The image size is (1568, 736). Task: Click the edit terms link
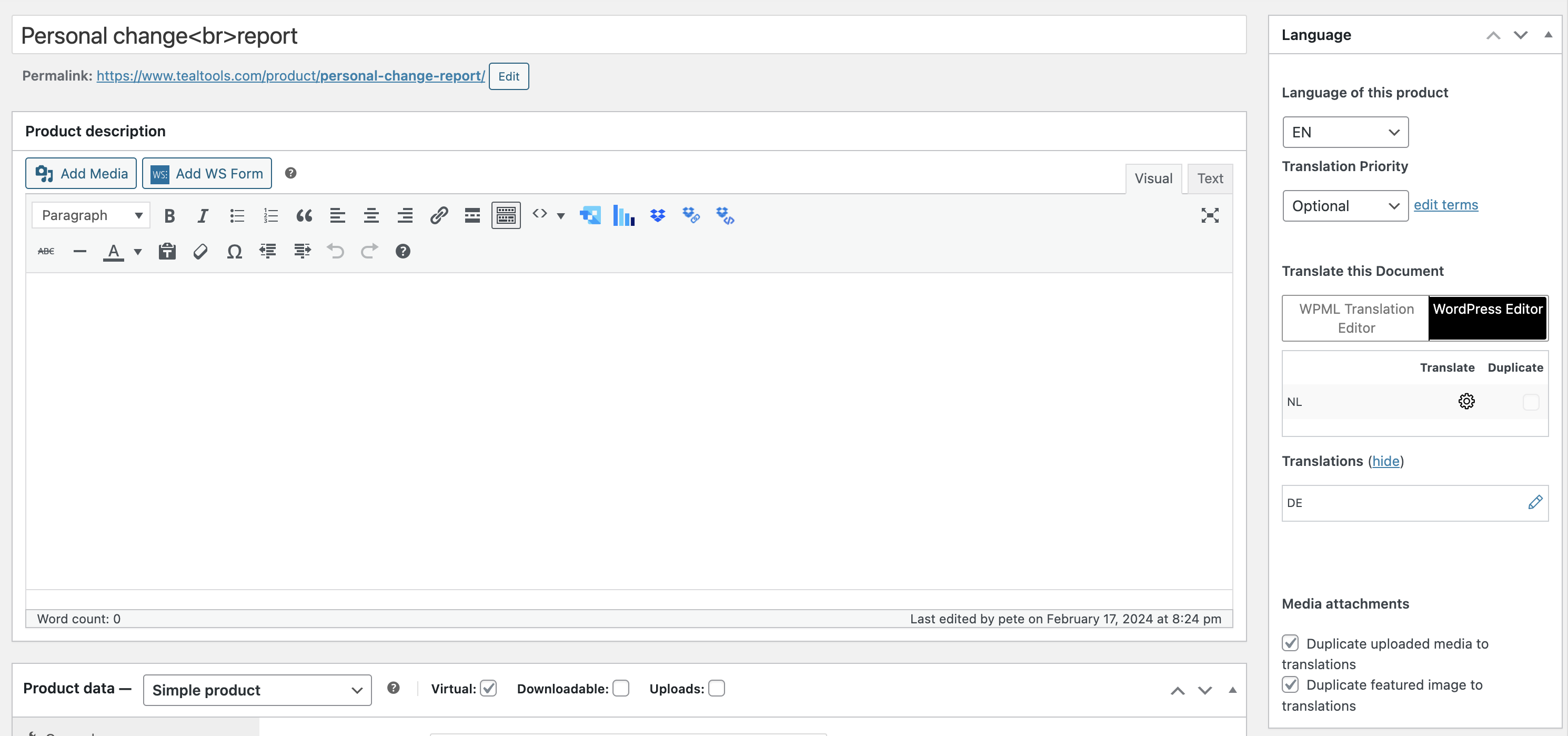[1445, 205]
